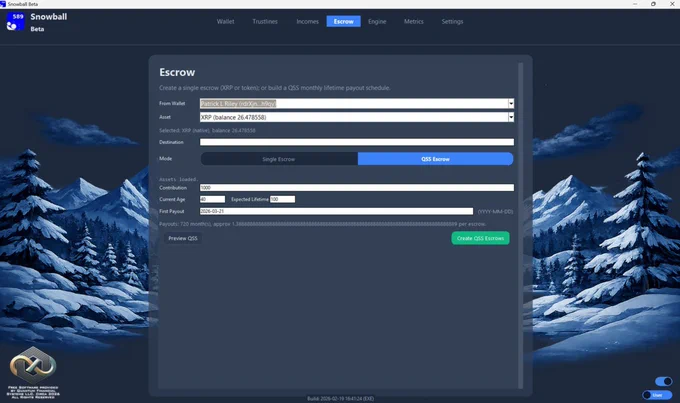Screen dimensions: 680x403
Task: Click the build timestamp text at bottom
Action: [x=340, y=398]
